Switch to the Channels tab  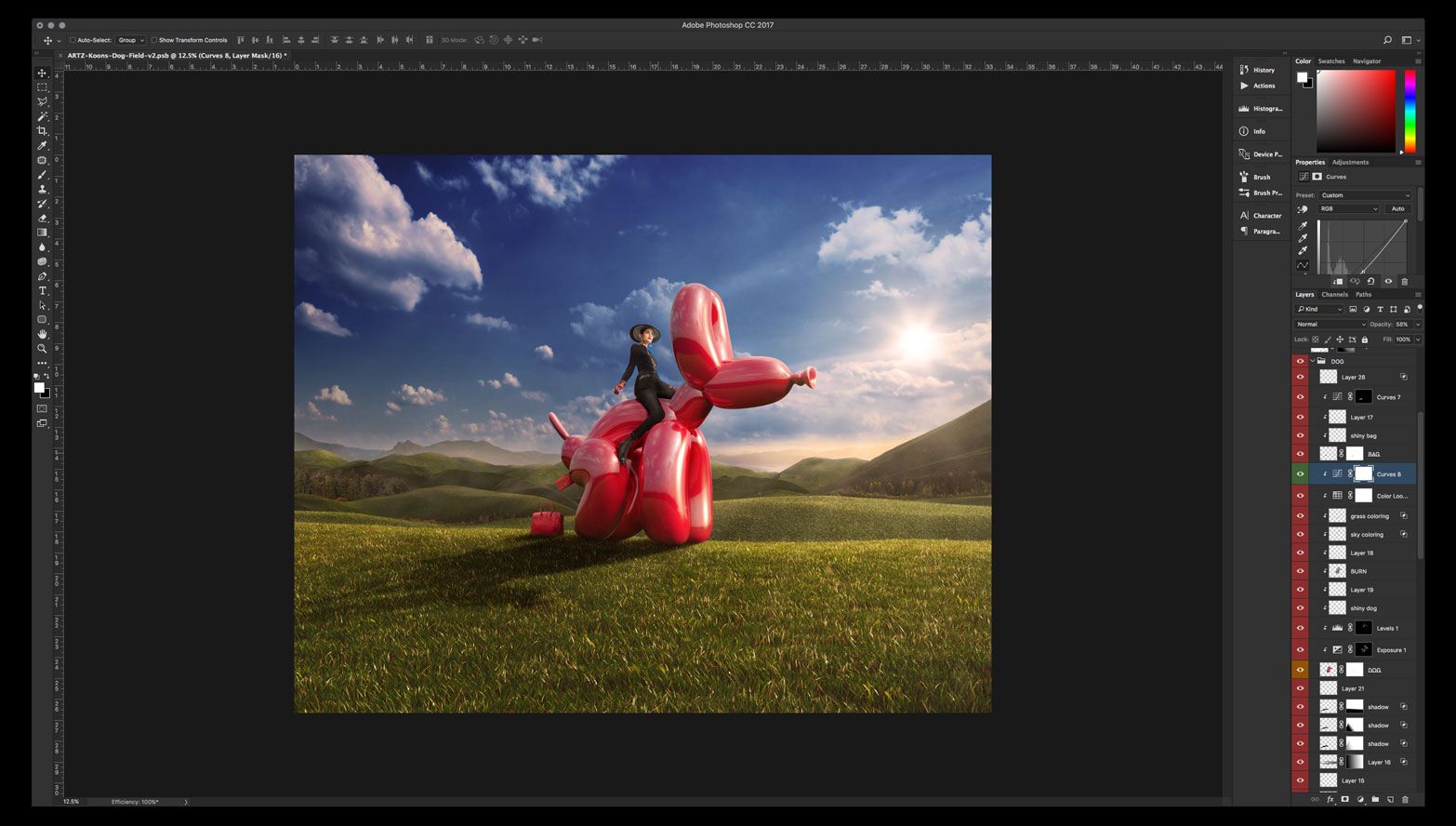tap(1334, 295)
